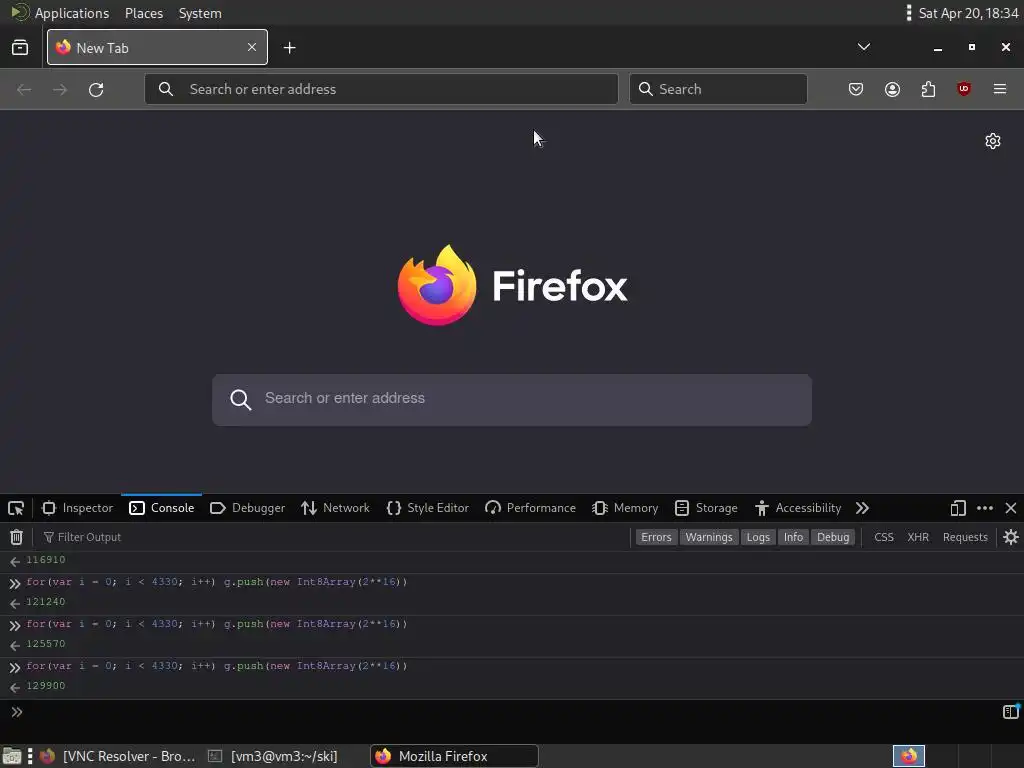The image size is (1024, 768).
Task: Toggle the Errors filter
Action: [x=656, y=537]
